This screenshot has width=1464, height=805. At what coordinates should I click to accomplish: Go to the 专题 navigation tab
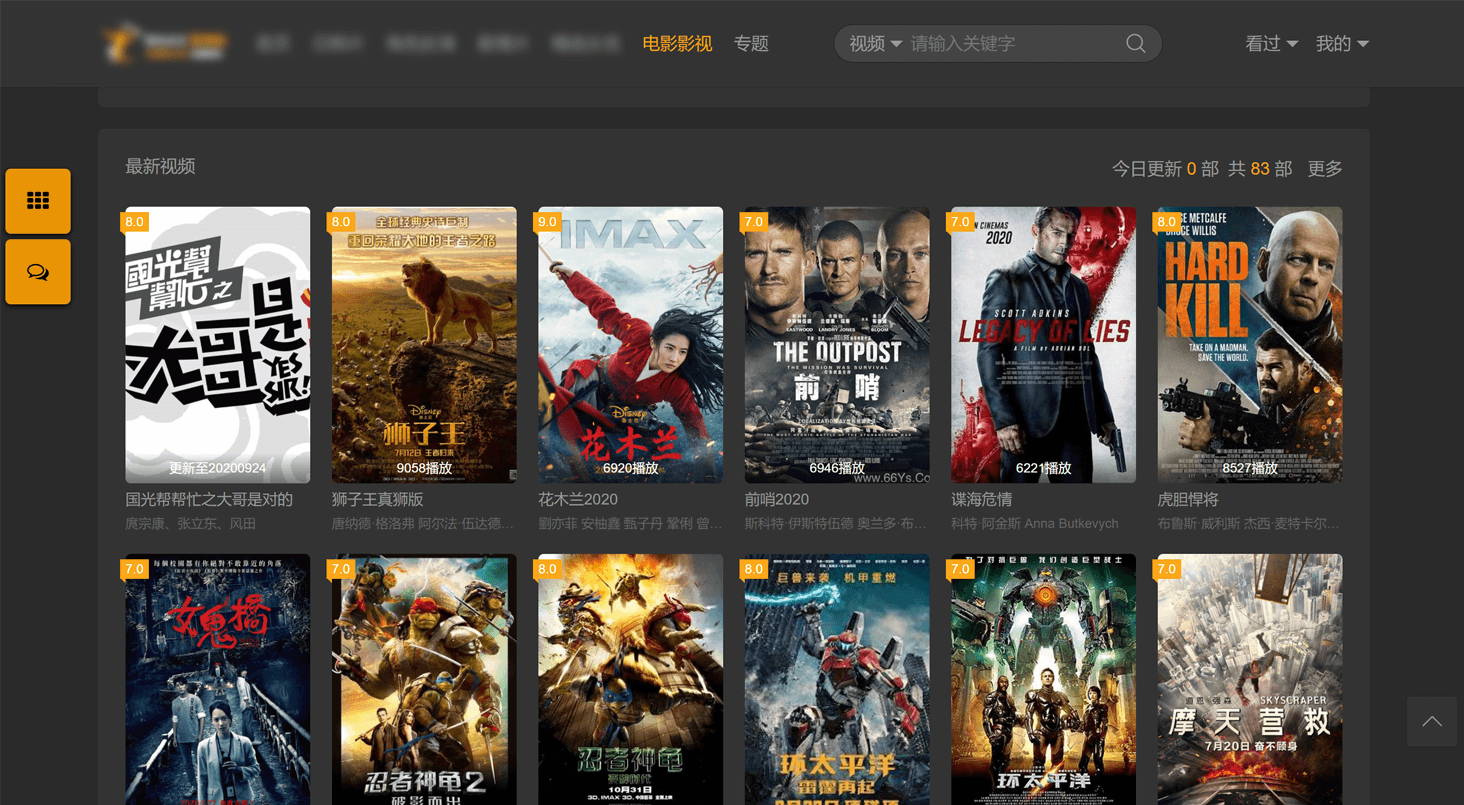751,44
